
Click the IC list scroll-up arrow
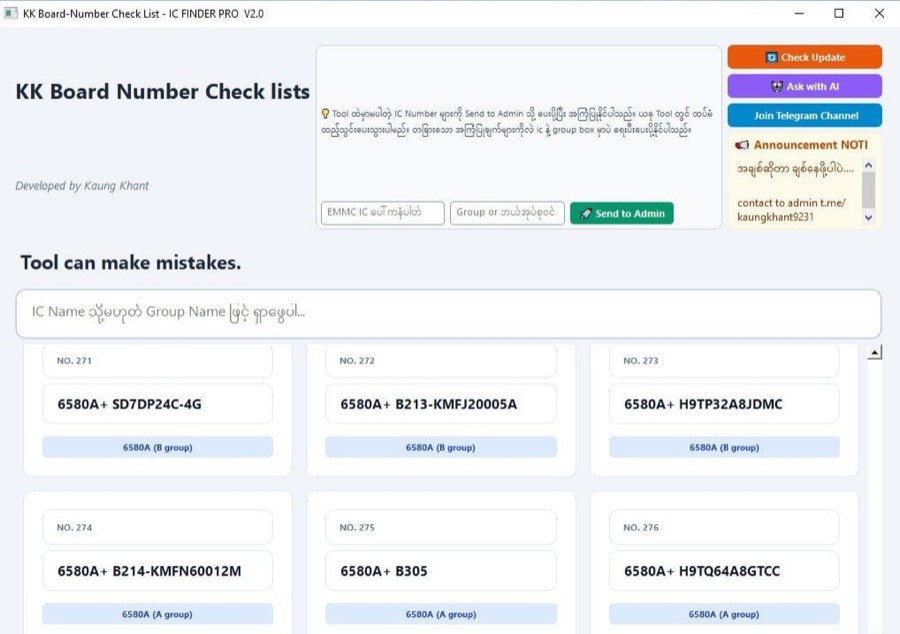875,353
